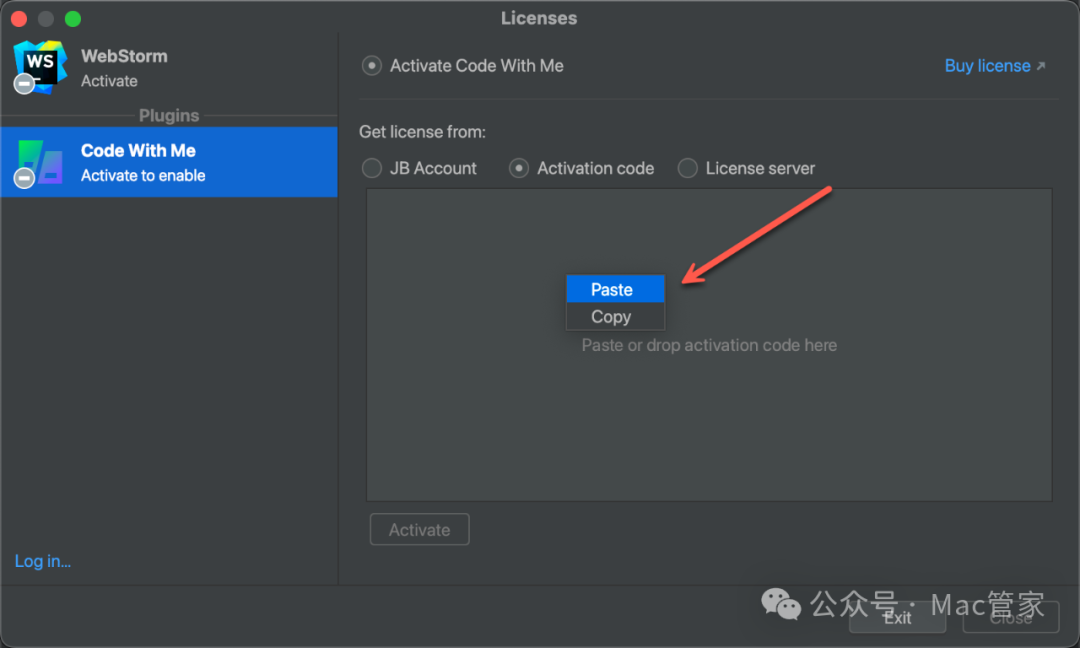Click the external arrow beside Buy license

pos(1041,66)
